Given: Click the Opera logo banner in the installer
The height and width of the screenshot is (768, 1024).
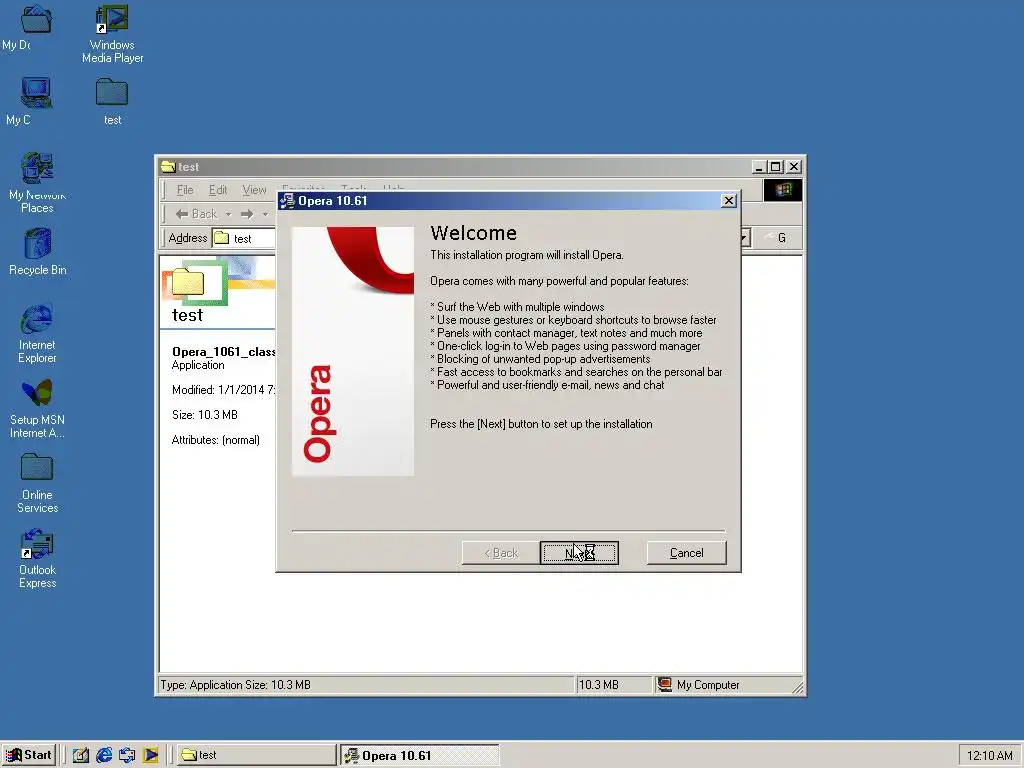Looking at the screenshot, I should point(353,351).
